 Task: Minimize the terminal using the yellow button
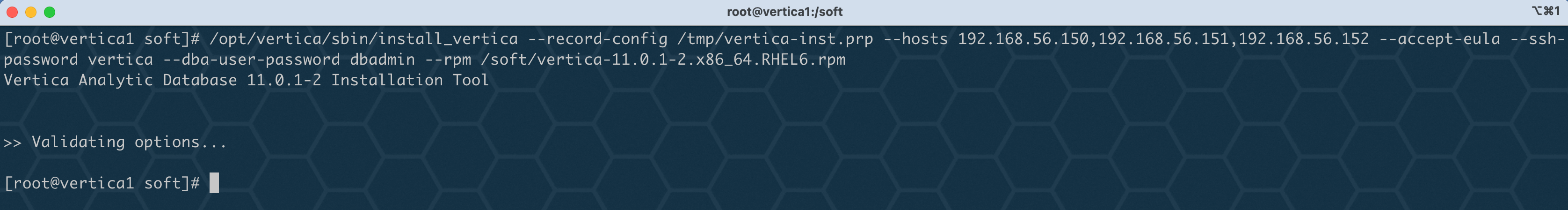[x=31, y=12]
